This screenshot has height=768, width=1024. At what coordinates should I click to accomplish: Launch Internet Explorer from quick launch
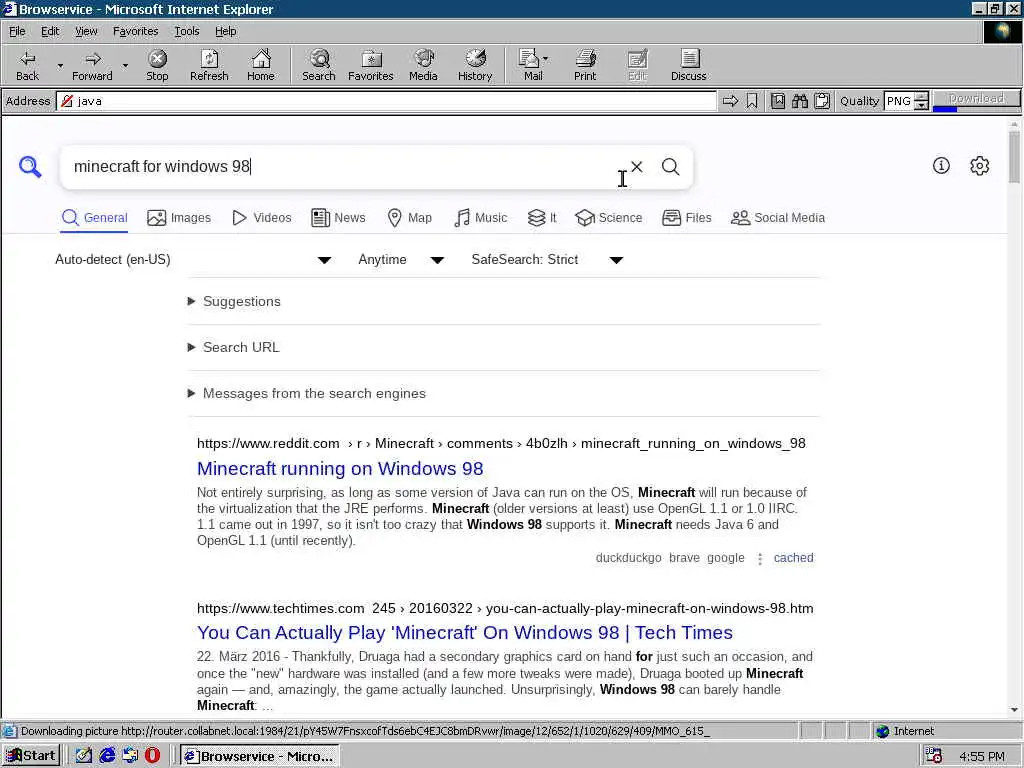(107, 756)
